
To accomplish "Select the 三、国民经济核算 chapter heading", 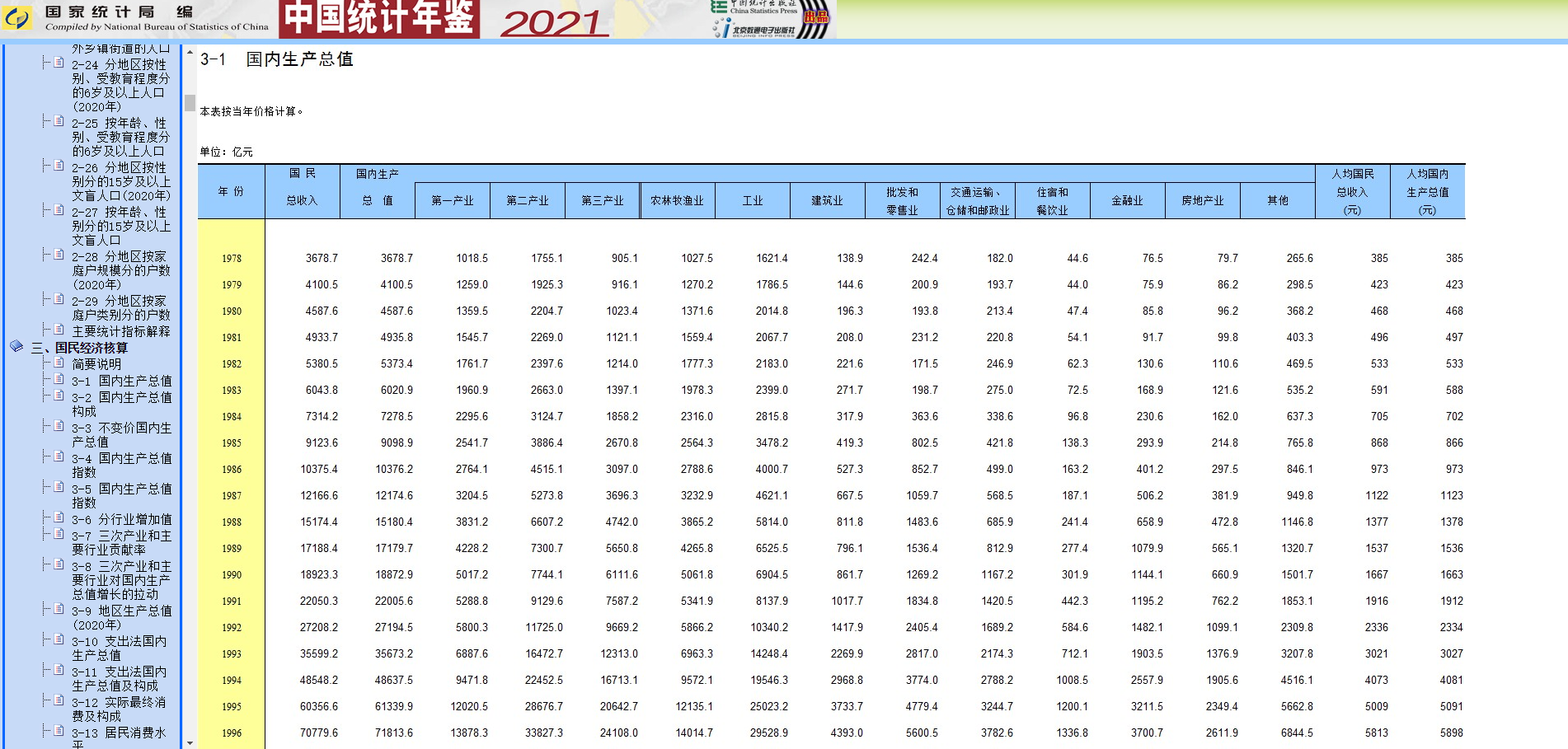I will point(80,348).
